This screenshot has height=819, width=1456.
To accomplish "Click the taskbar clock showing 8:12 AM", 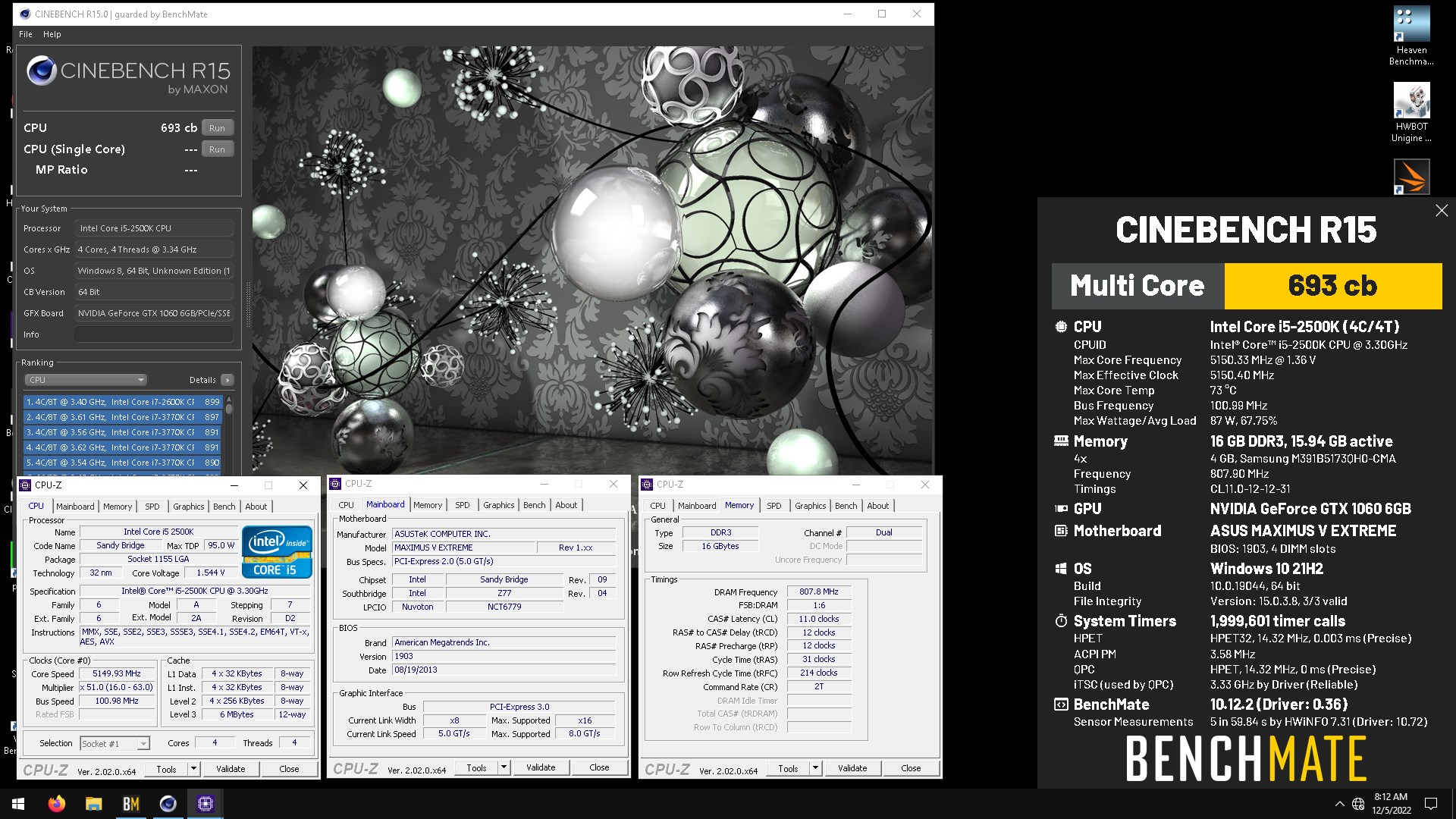I will pyautogui.click(x=1391, y=804).
